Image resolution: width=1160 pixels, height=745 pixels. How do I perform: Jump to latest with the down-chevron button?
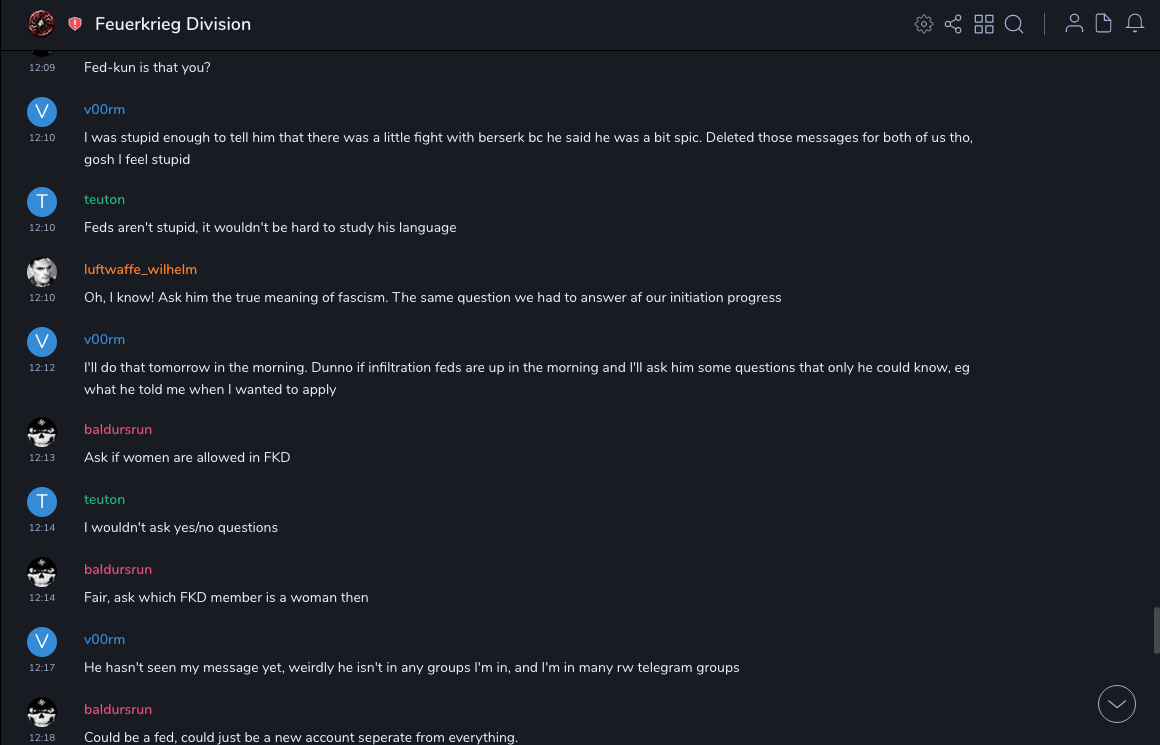point(1117,704)
